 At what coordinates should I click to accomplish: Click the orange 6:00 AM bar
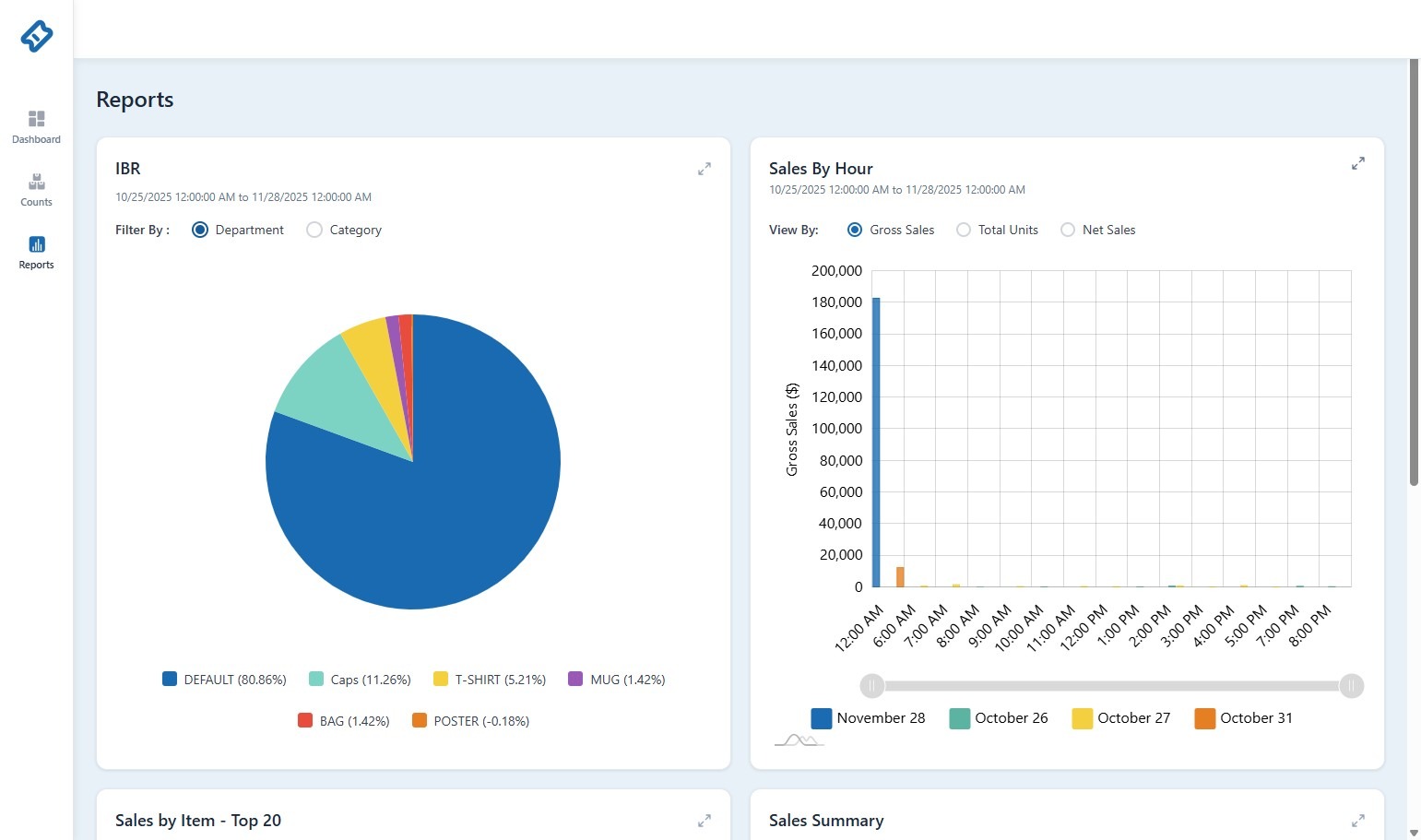[900, 576]
